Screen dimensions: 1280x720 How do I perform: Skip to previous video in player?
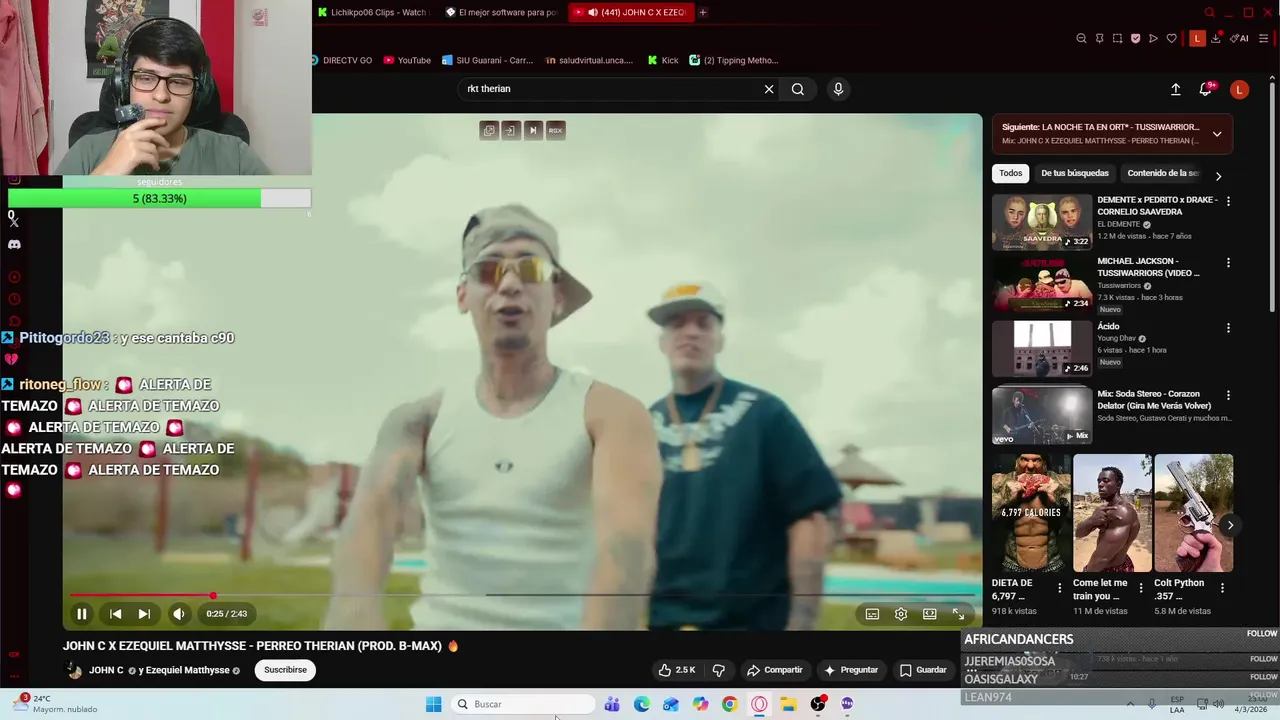tap(116, 614)
